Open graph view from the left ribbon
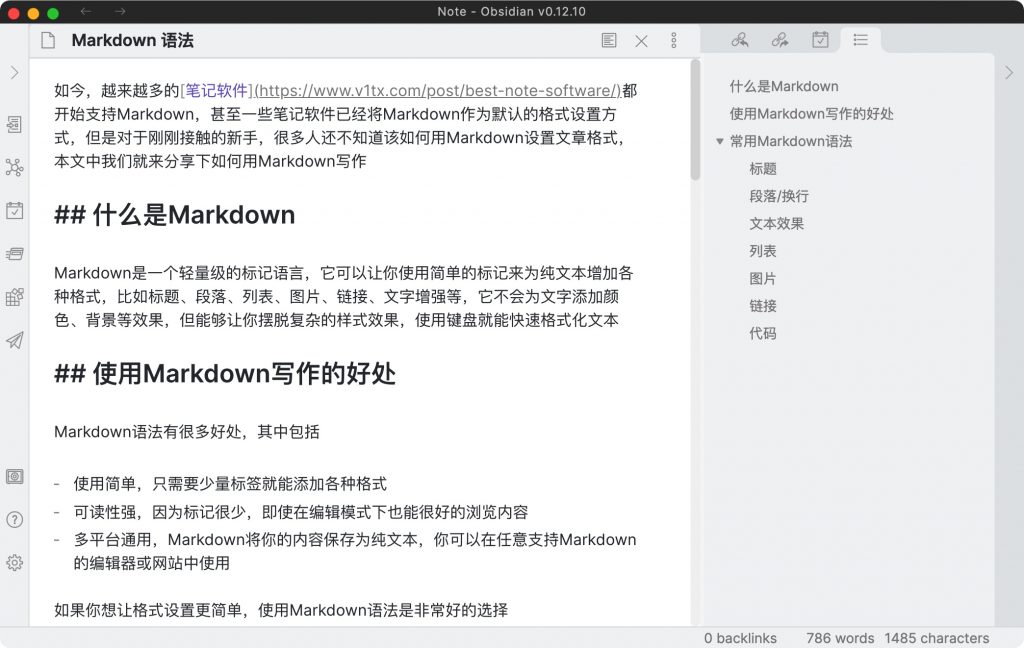The image size is (1024, 648). [14, 167]
